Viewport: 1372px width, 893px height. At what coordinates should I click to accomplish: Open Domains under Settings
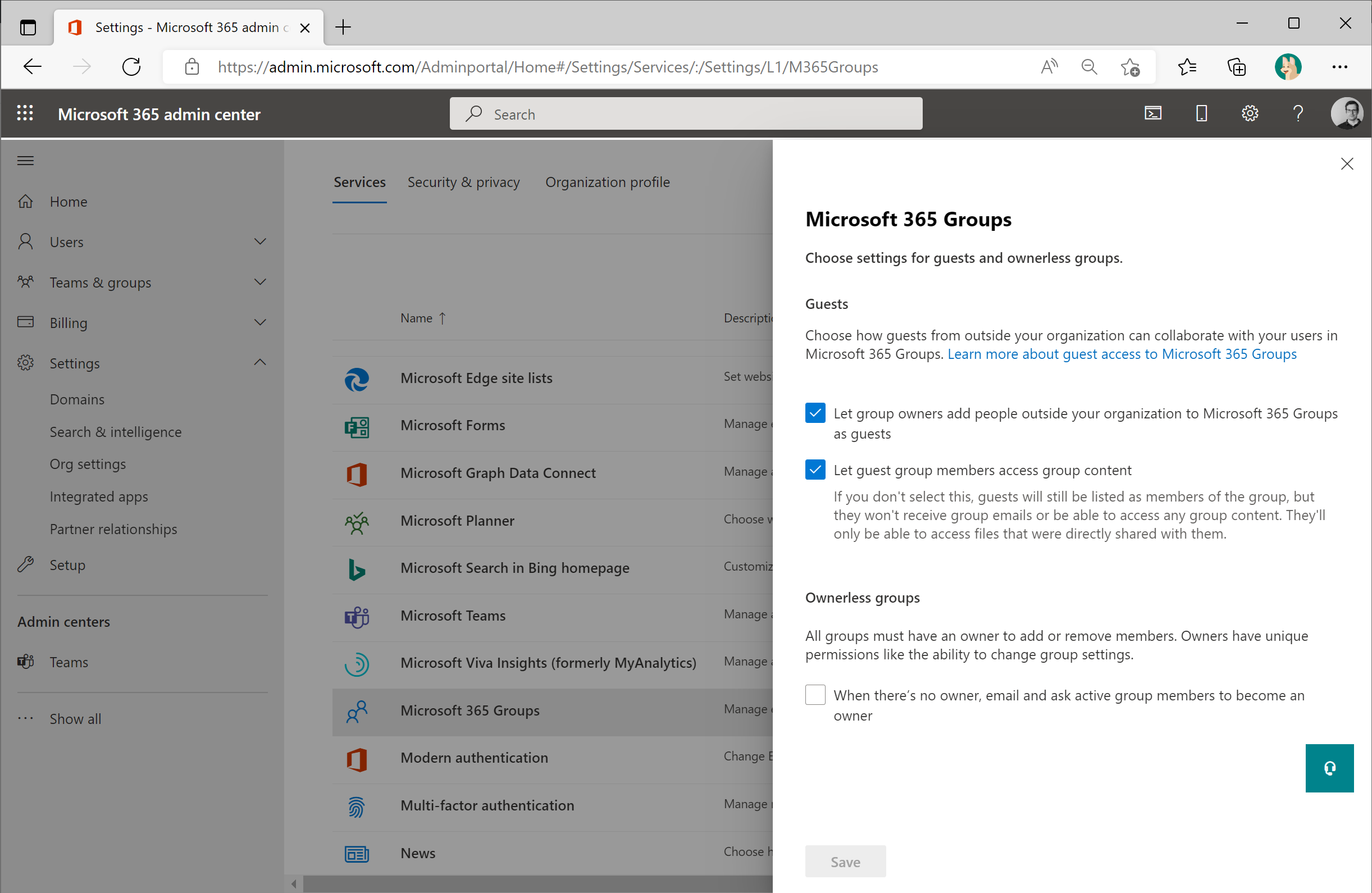click(x=77, y=399)
